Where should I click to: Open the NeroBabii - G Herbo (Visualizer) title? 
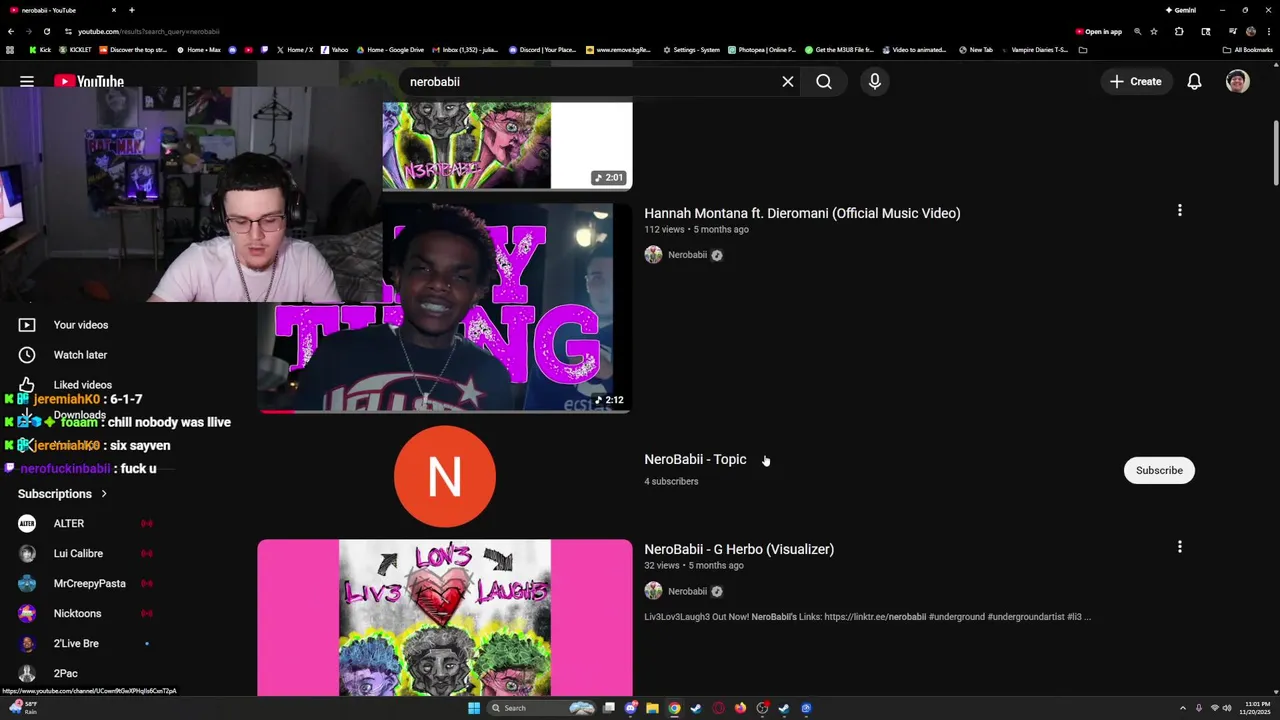(739, 549)
